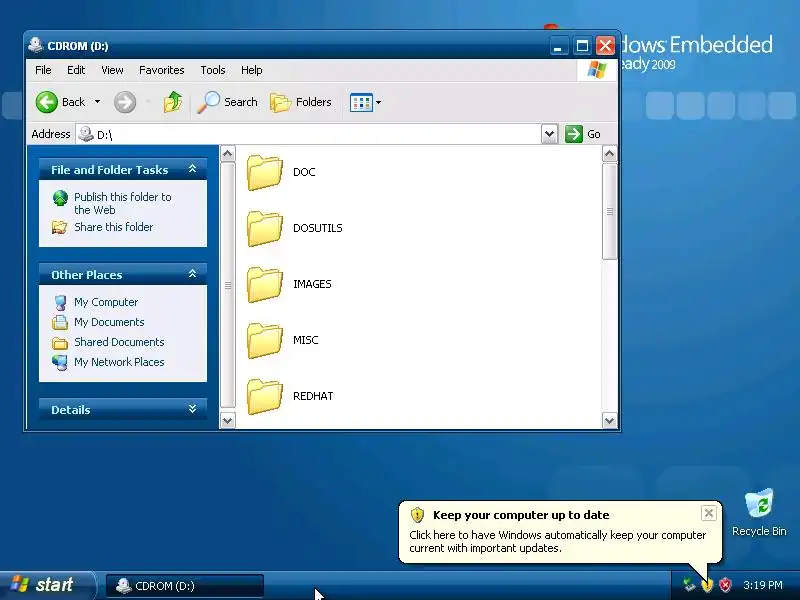Click the My Network Places icon

(x=60, y=362)
